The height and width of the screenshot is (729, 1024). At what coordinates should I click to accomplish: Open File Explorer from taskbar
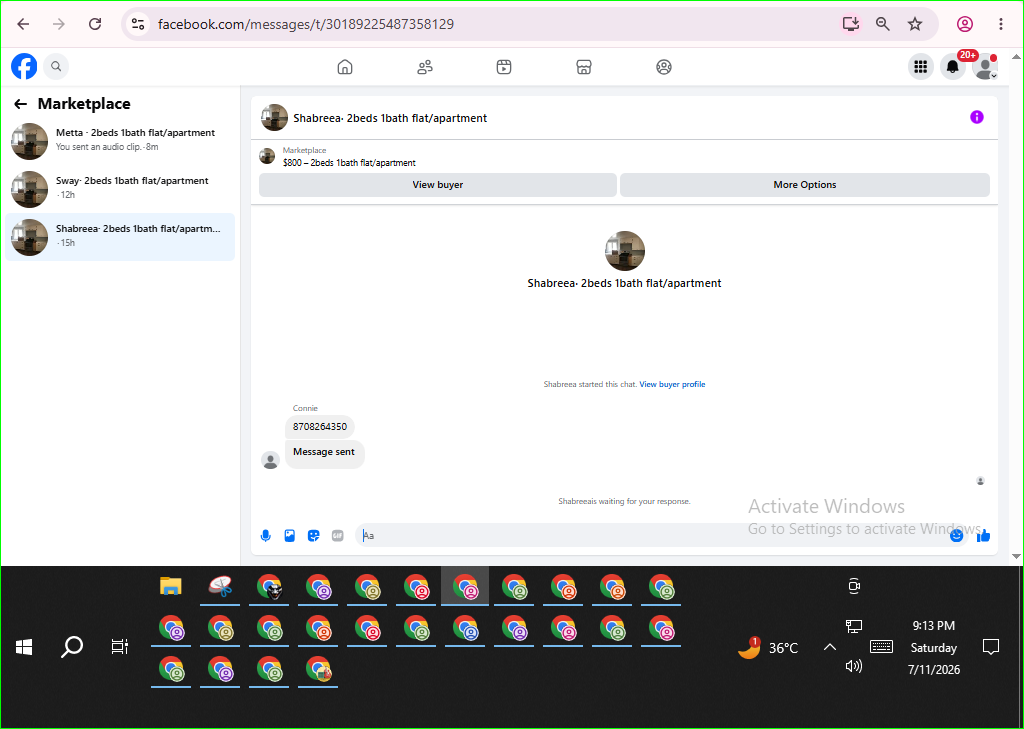pos(170,586)
